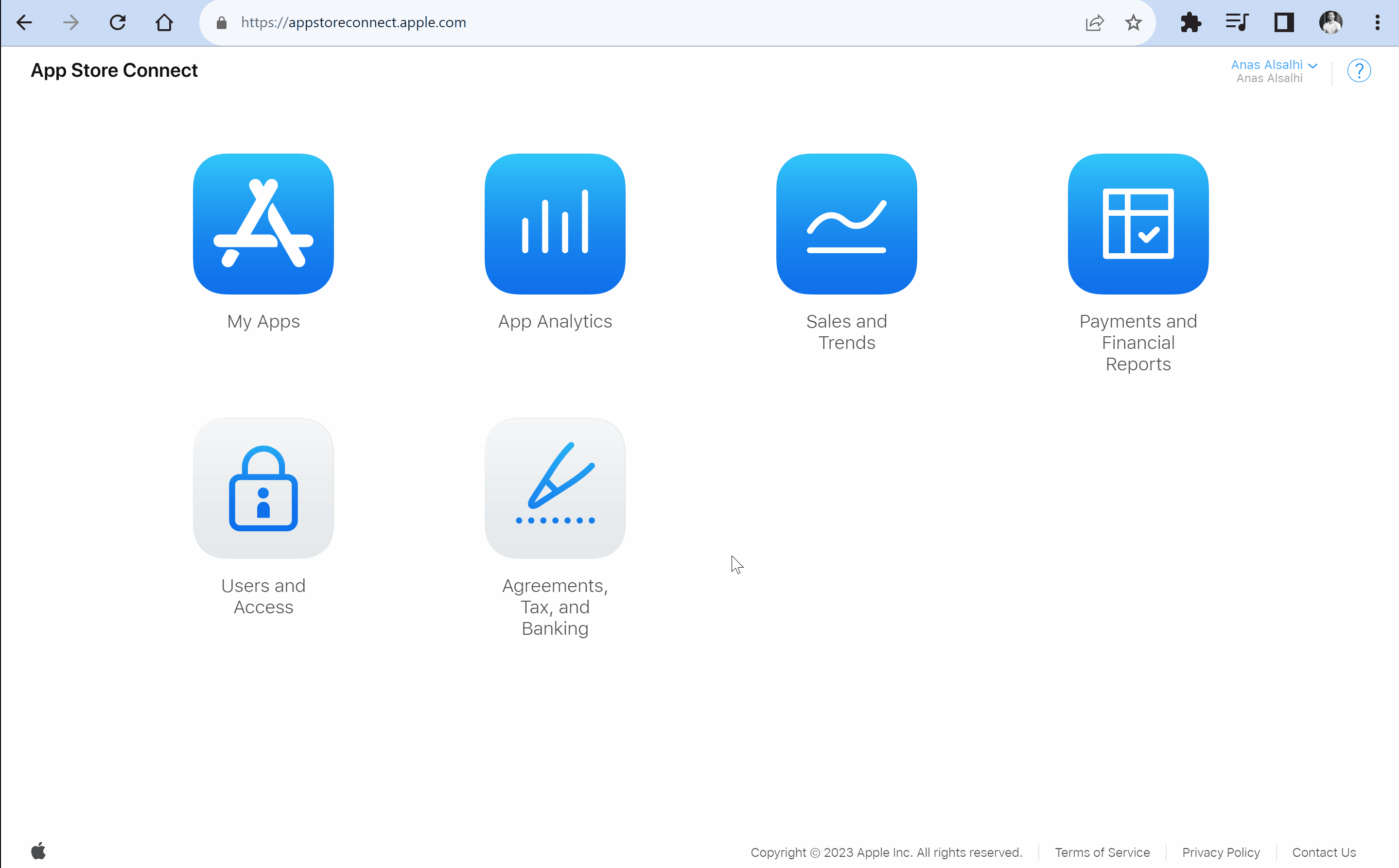Open Payments and Financial Reports icon
This screenshot has height=868, width=1399.
click(x=1138, y=224)
